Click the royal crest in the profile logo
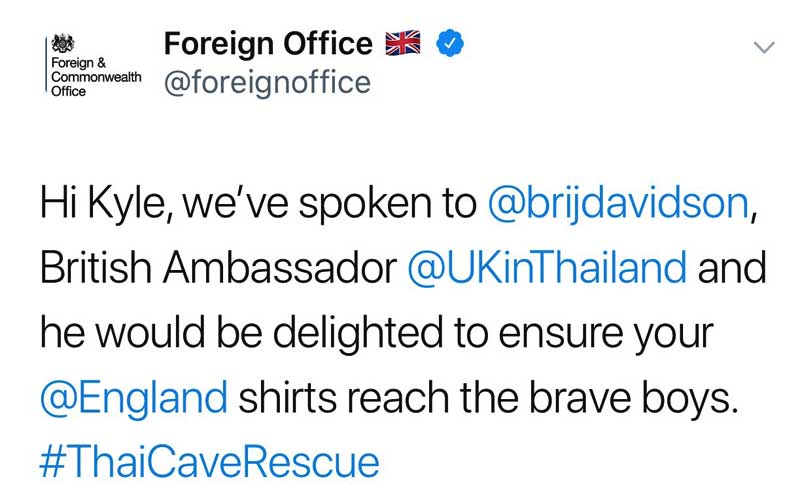 [63, 43]
